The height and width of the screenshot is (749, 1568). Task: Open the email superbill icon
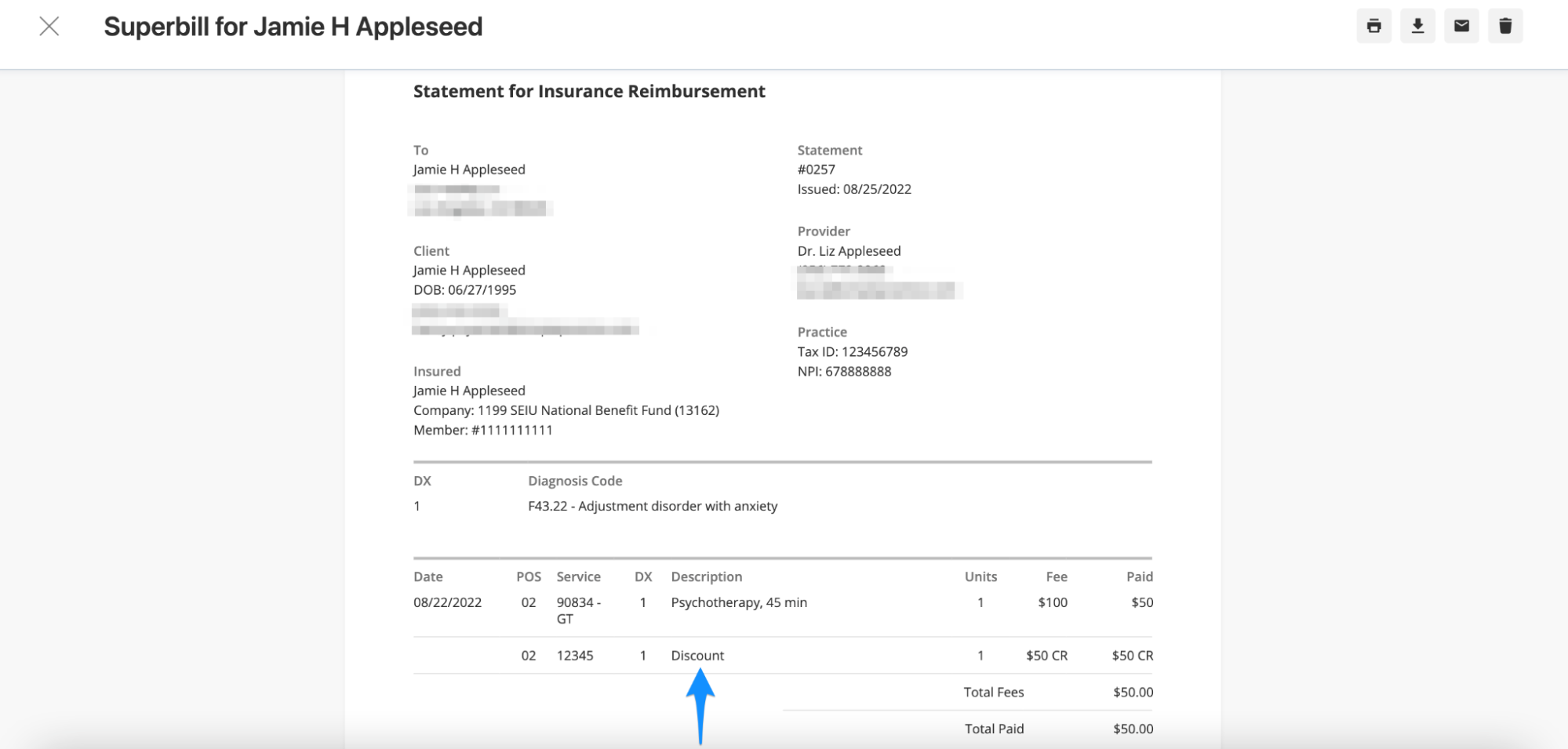pos(1461,26)
